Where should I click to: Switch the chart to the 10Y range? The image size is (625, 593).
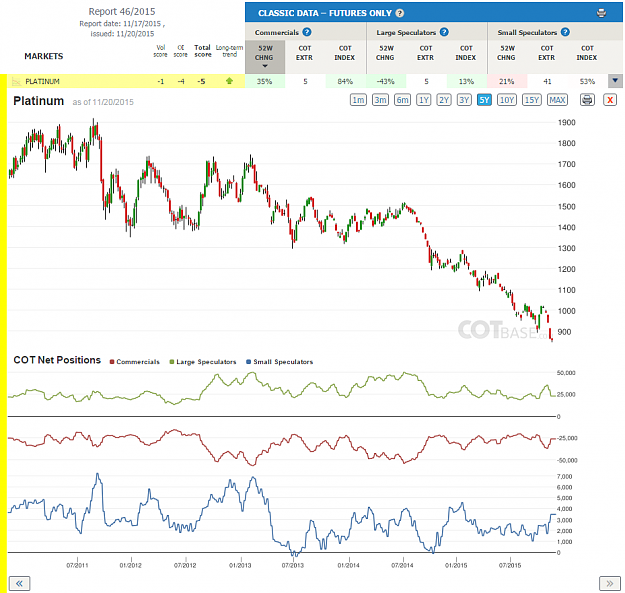coord(507,100)
